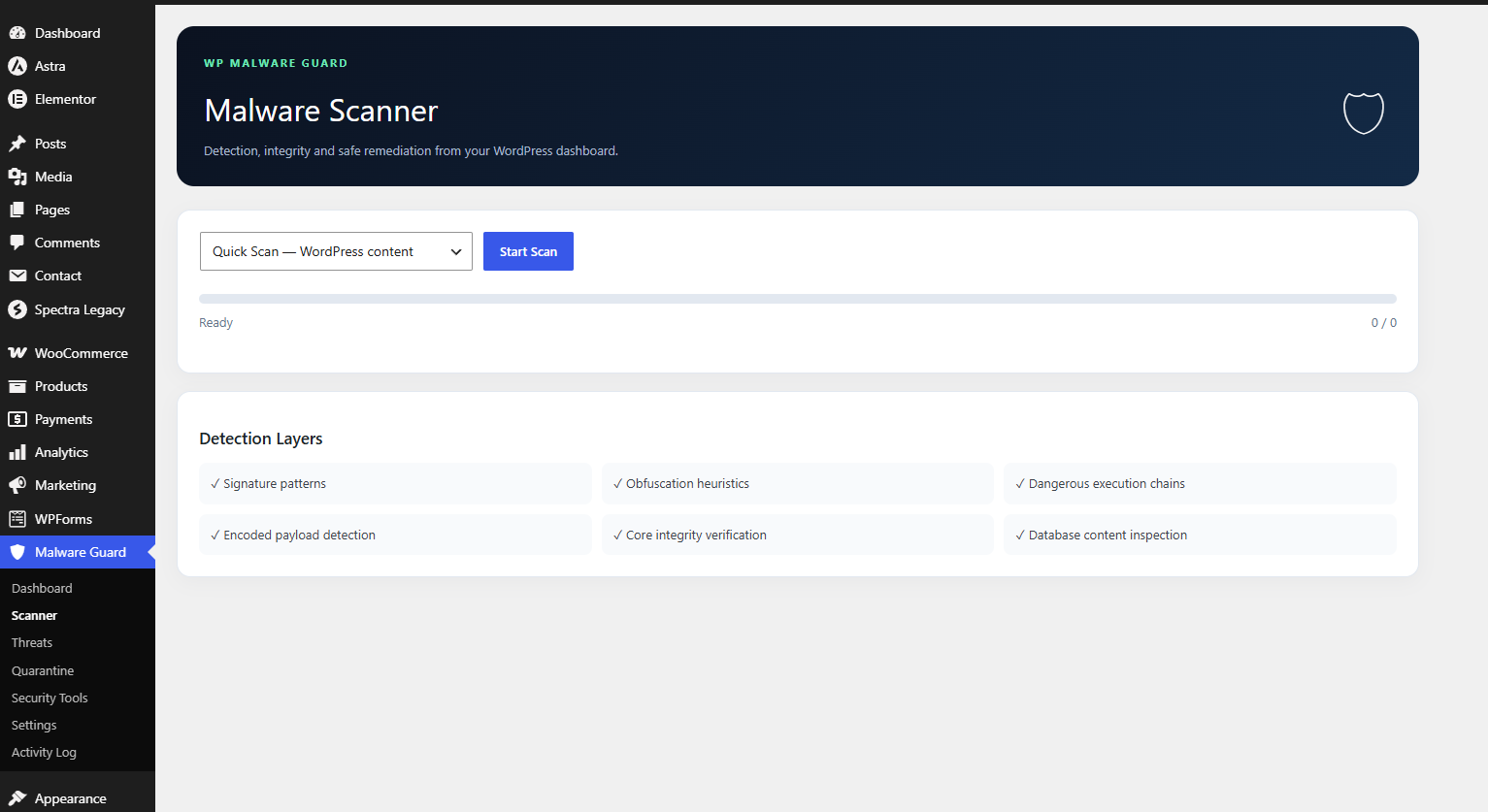1488x812 pixels.
Task: Click the Dashboard gauge icon in sidebar
Action: (17, 33)
